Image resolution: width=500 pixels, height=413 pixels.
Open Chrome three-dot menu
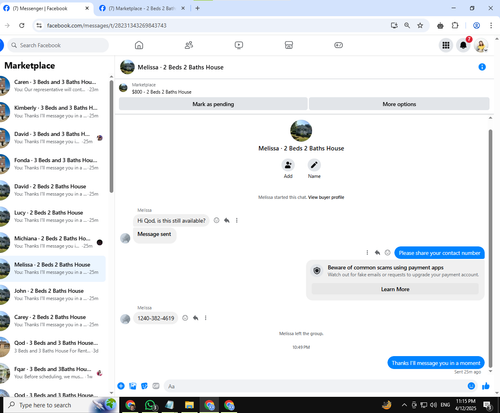pos(491,25)
